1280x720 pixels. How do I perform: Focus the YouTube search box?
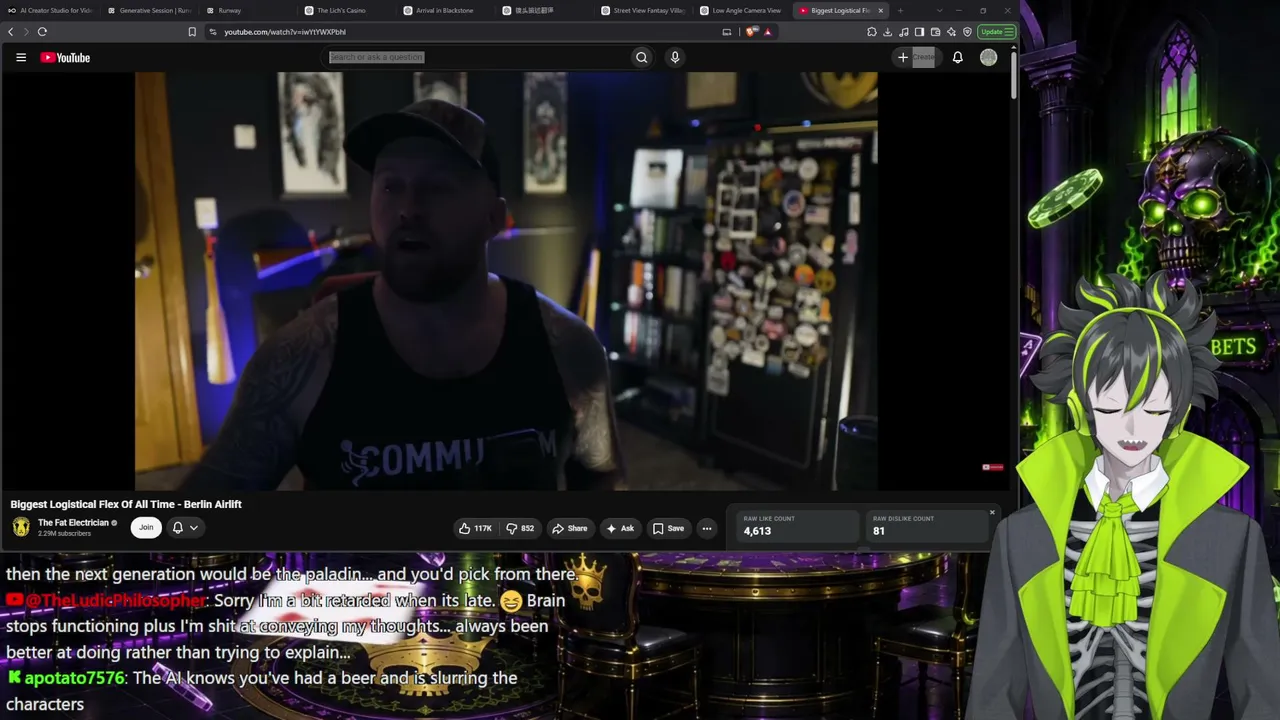(x=478, y=57)
